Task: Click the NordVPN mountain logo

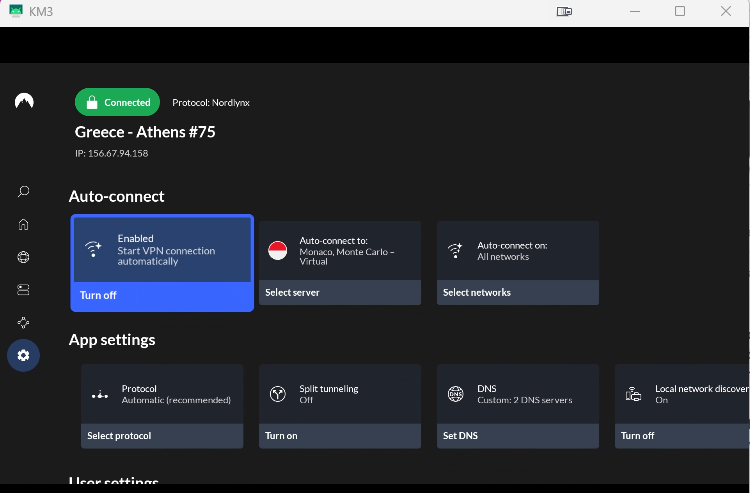Action: [24, 101]
